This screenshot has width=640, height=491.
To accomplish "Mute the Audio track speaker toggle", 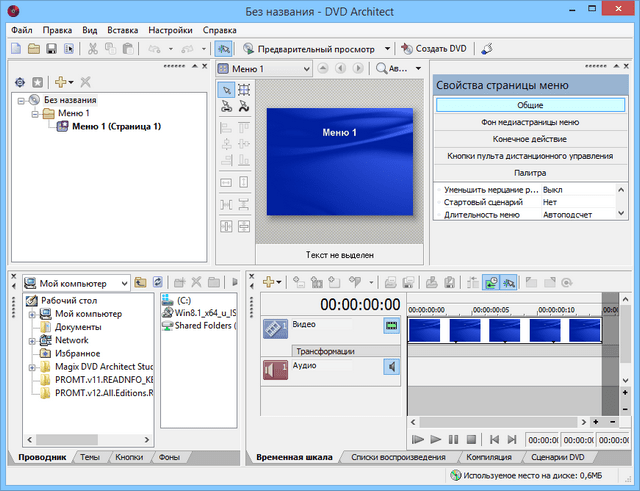I will 390,367.
